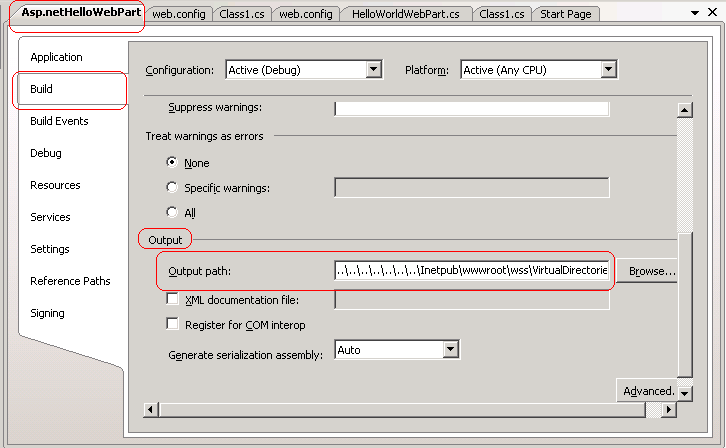The height and width of the screenshot is (448, 726).
Task: Open the Configuration dropdown
Action: pos(374,70)
